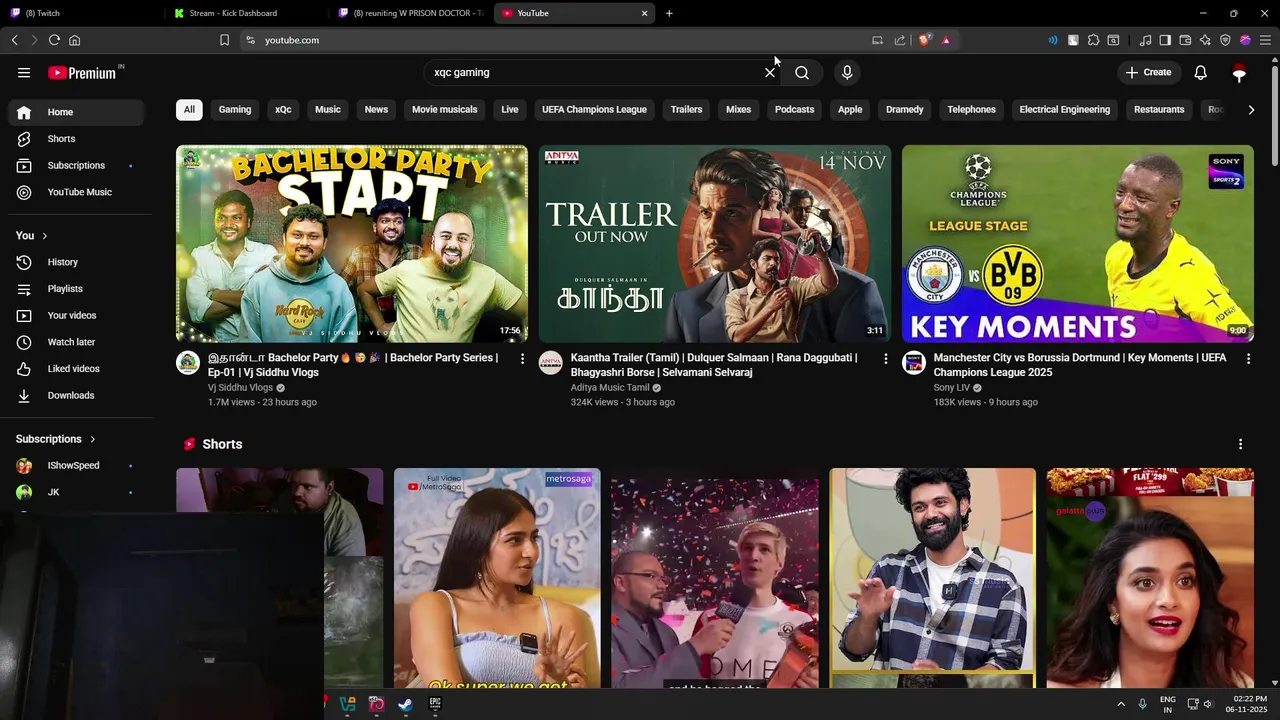Open Vj Siddhu Vlogs channel avatar
The image size is (1280, 720).
pyautogui.click(x=188, y=363)
